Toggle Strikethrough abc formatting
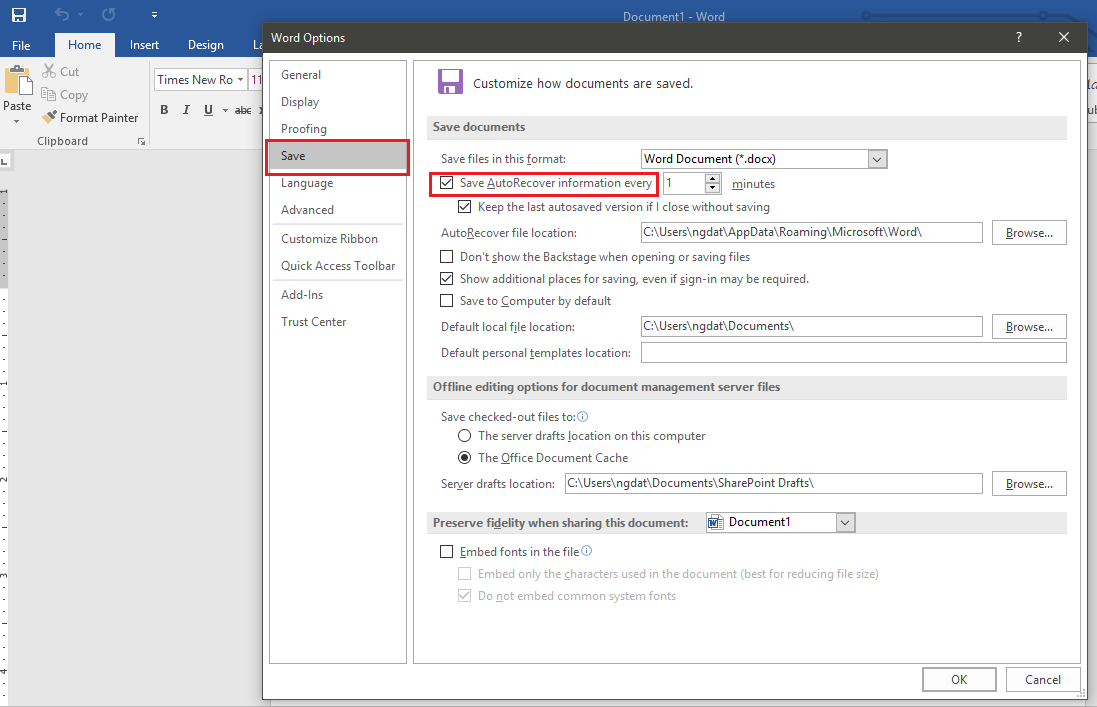Screen dimensions: 1097x707 243,110
